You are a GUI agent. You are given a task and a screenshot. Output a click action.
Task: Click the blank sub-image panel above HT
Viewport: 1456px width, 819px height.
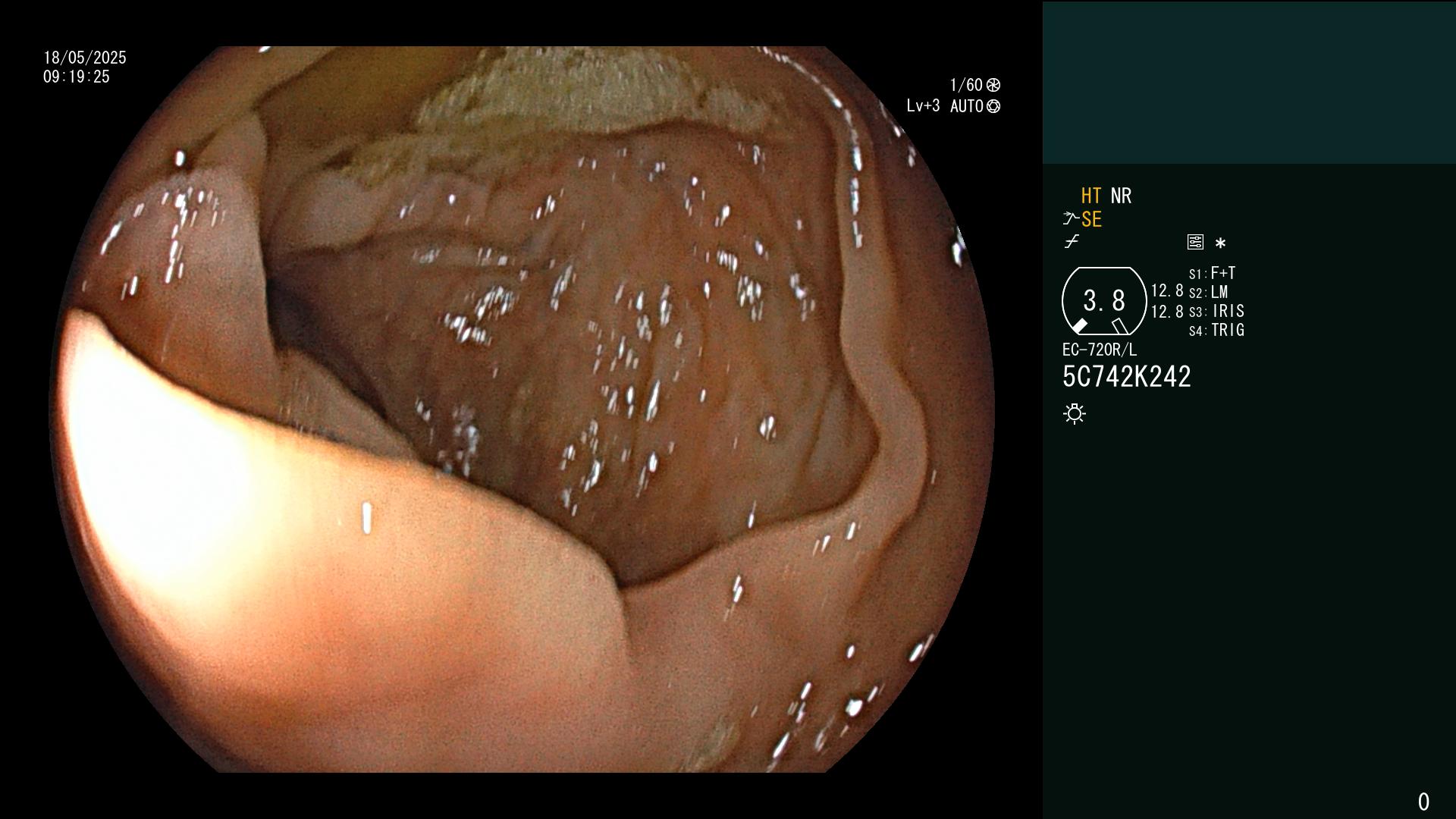pyautogui.click(x=1249, y=83)
